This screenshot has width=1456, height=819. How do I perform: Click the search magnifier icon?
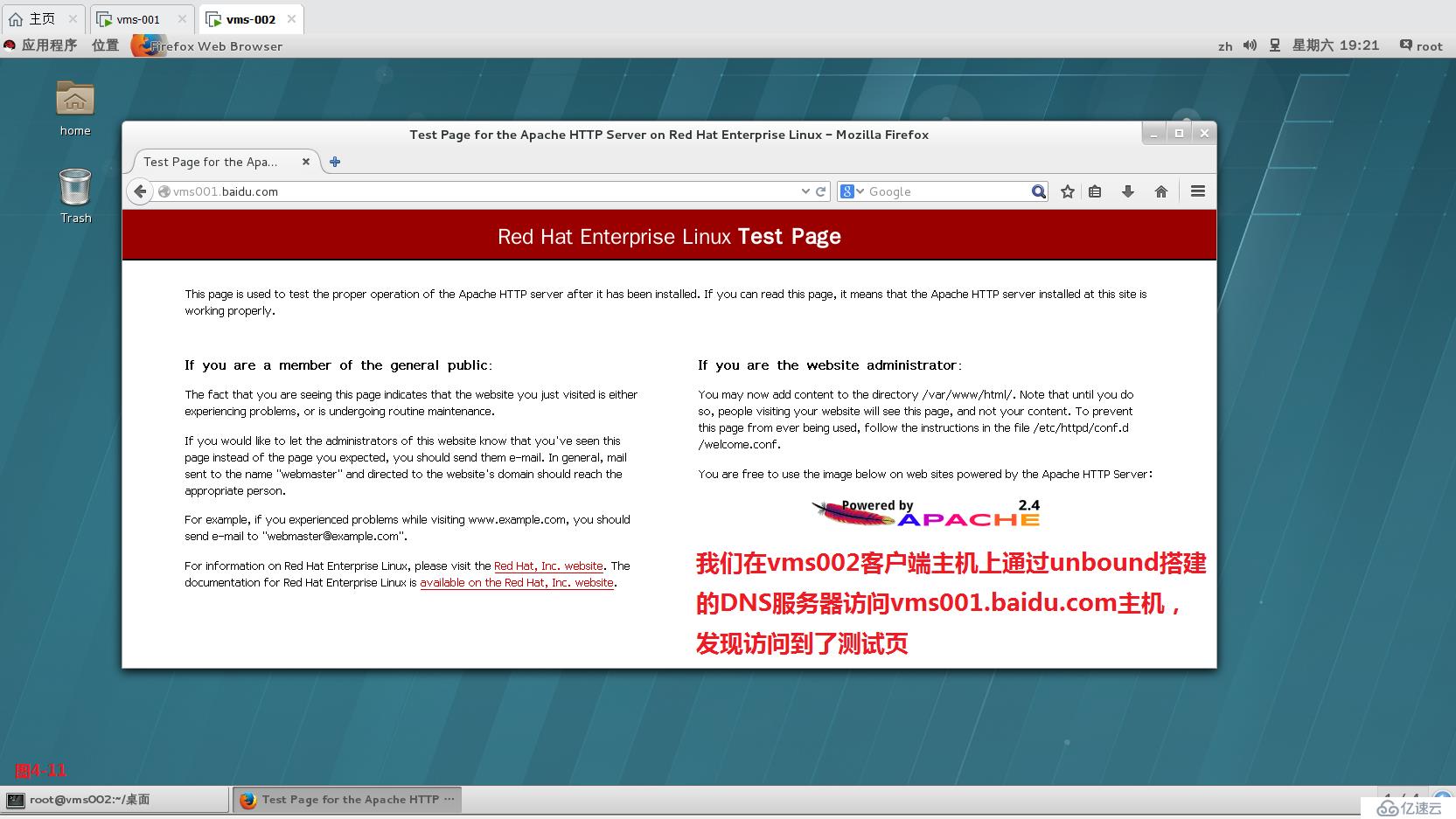tap(1038, 191)
